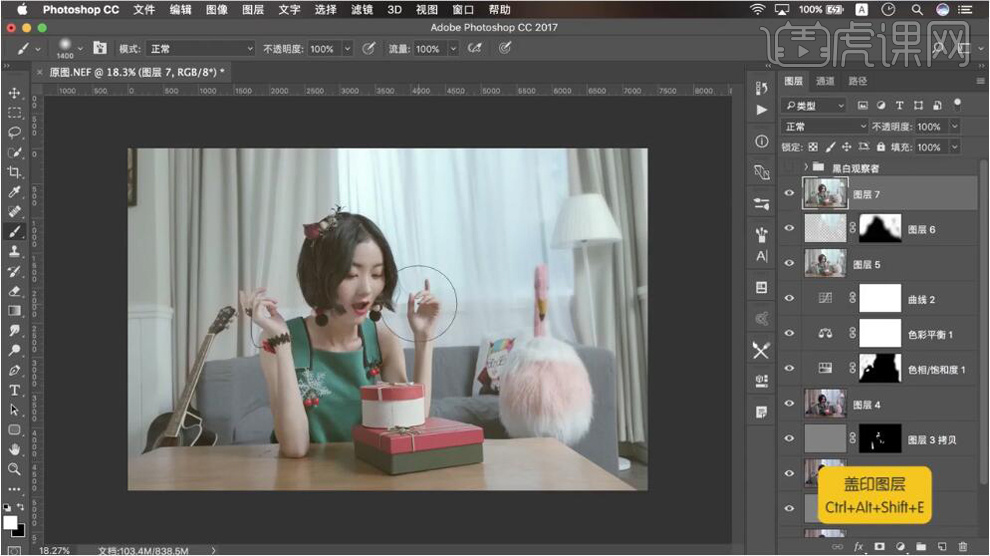Select the Smudge tool

14,331
